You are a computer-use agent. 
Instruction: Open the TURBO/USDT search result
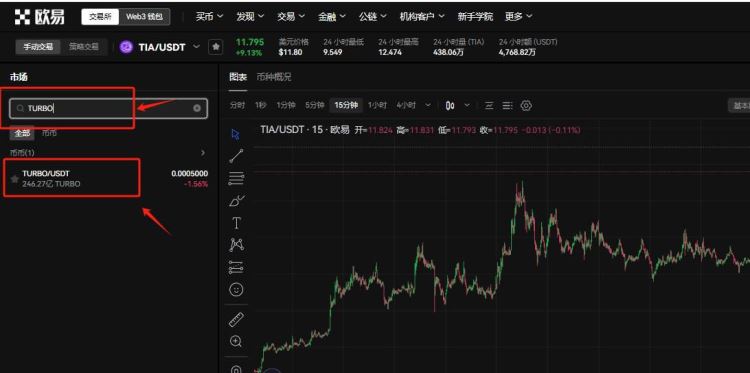pyautogui.click(x=109, y=178)
